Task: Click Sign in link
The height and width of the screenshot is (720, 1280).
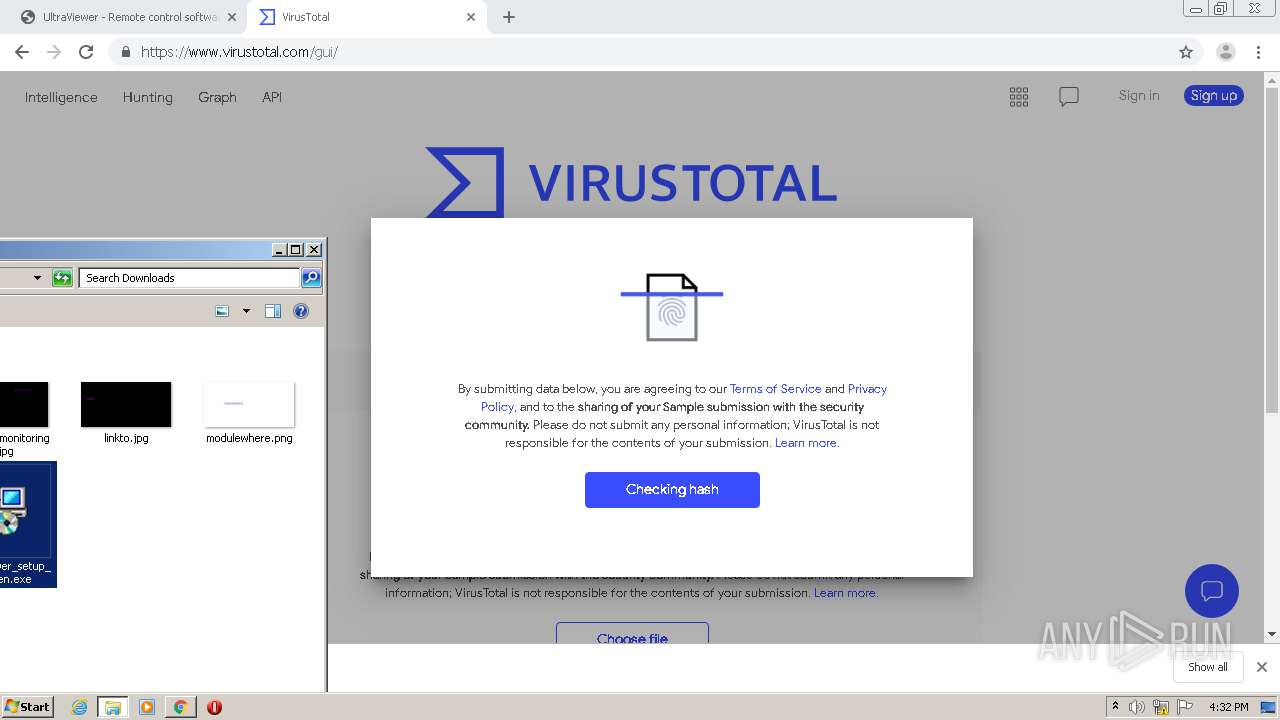Action: (1139, 96)
